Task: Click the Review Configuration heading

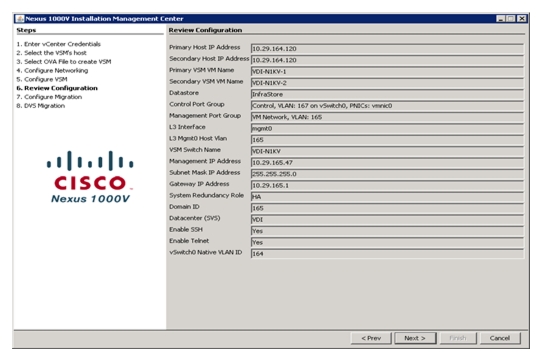Action: [x=205, y=30]
